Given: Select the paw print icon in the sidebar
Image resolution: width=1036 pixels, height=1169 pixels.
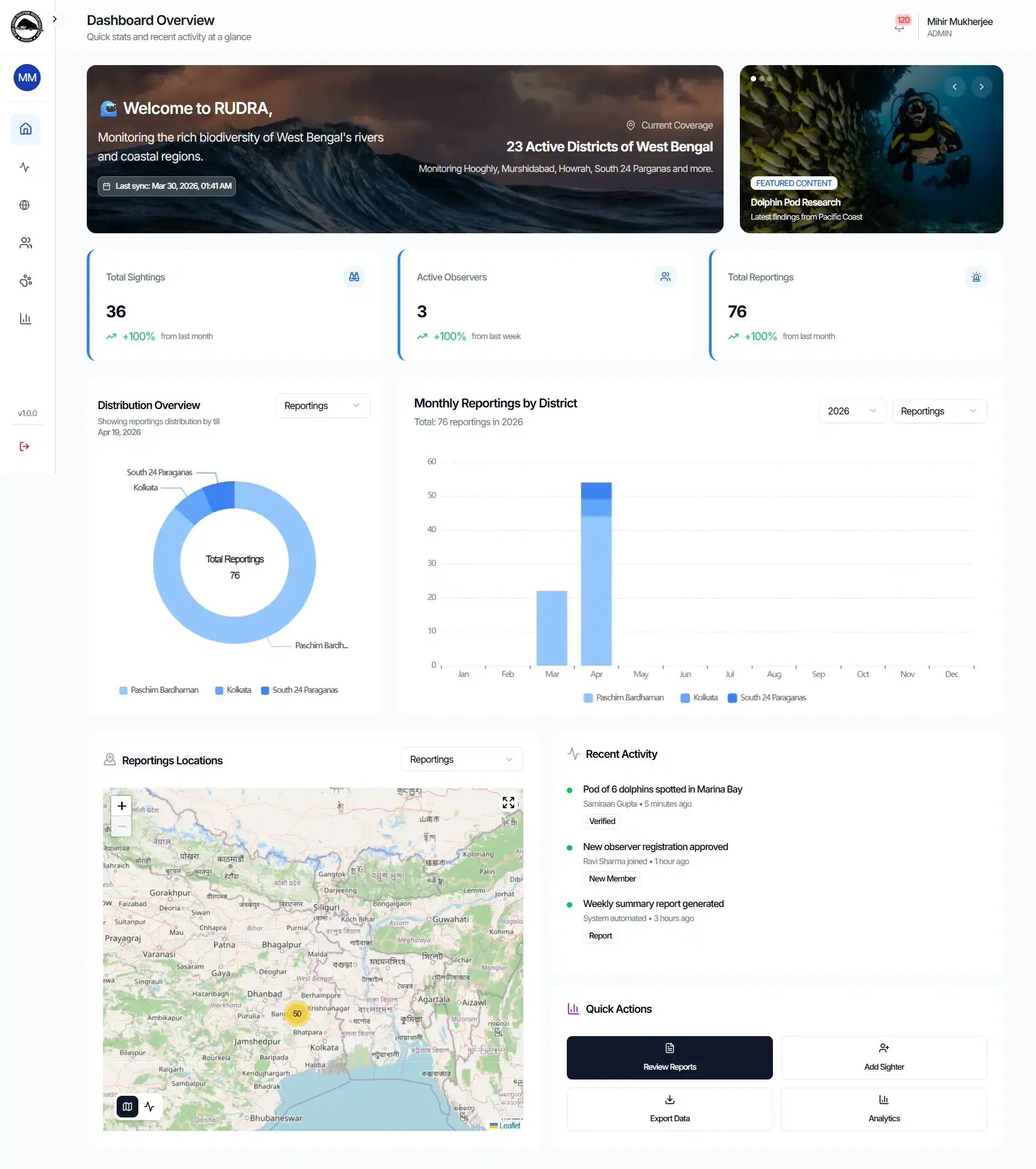Looking at the screenshot, I should pyautogui.click(x=25, y=280).
